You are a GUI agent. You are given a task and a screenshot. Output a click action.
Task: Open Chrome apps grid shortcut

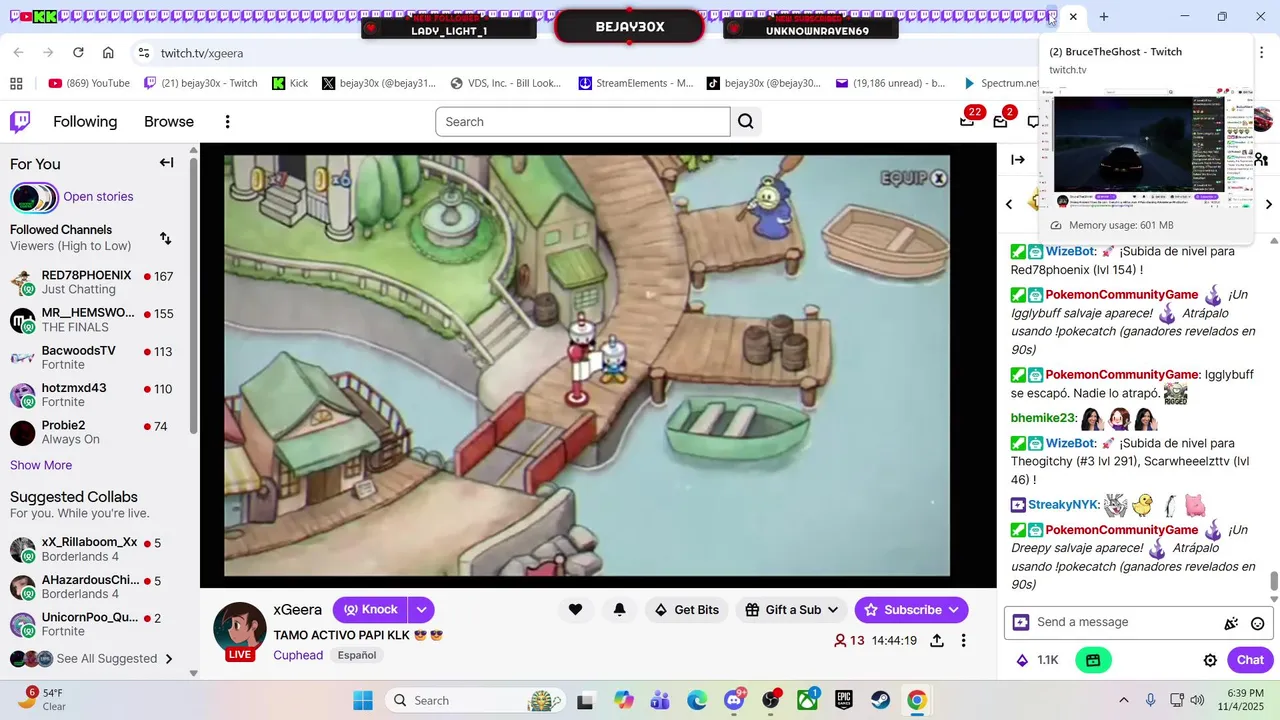16,84
